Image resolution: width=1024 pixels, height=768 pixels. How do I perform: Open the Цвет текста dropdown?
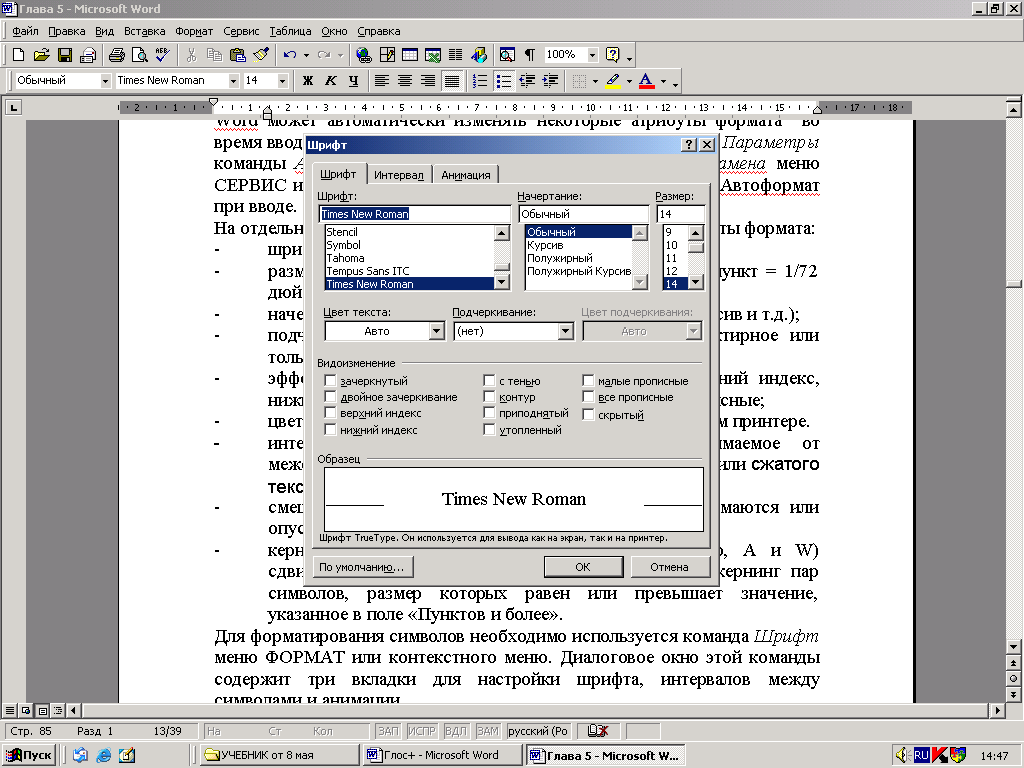coord(437,331)
